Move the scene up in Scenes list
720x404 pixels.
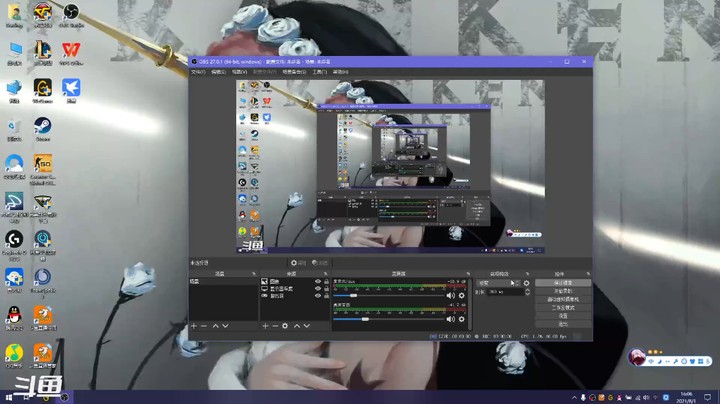pos(215,326)
